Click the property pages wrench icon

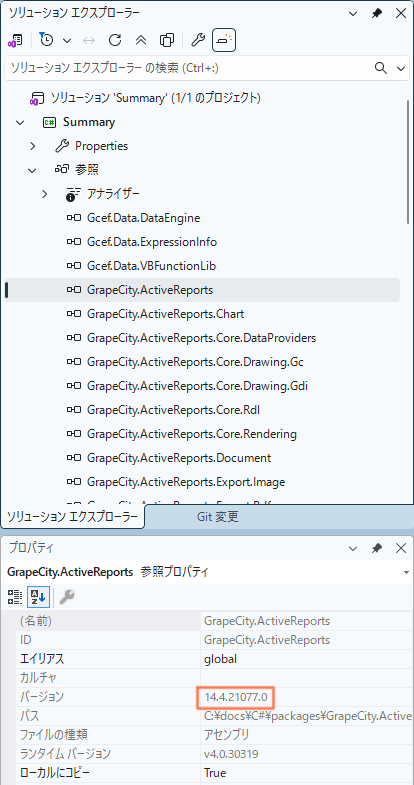[x=67, y=596]
